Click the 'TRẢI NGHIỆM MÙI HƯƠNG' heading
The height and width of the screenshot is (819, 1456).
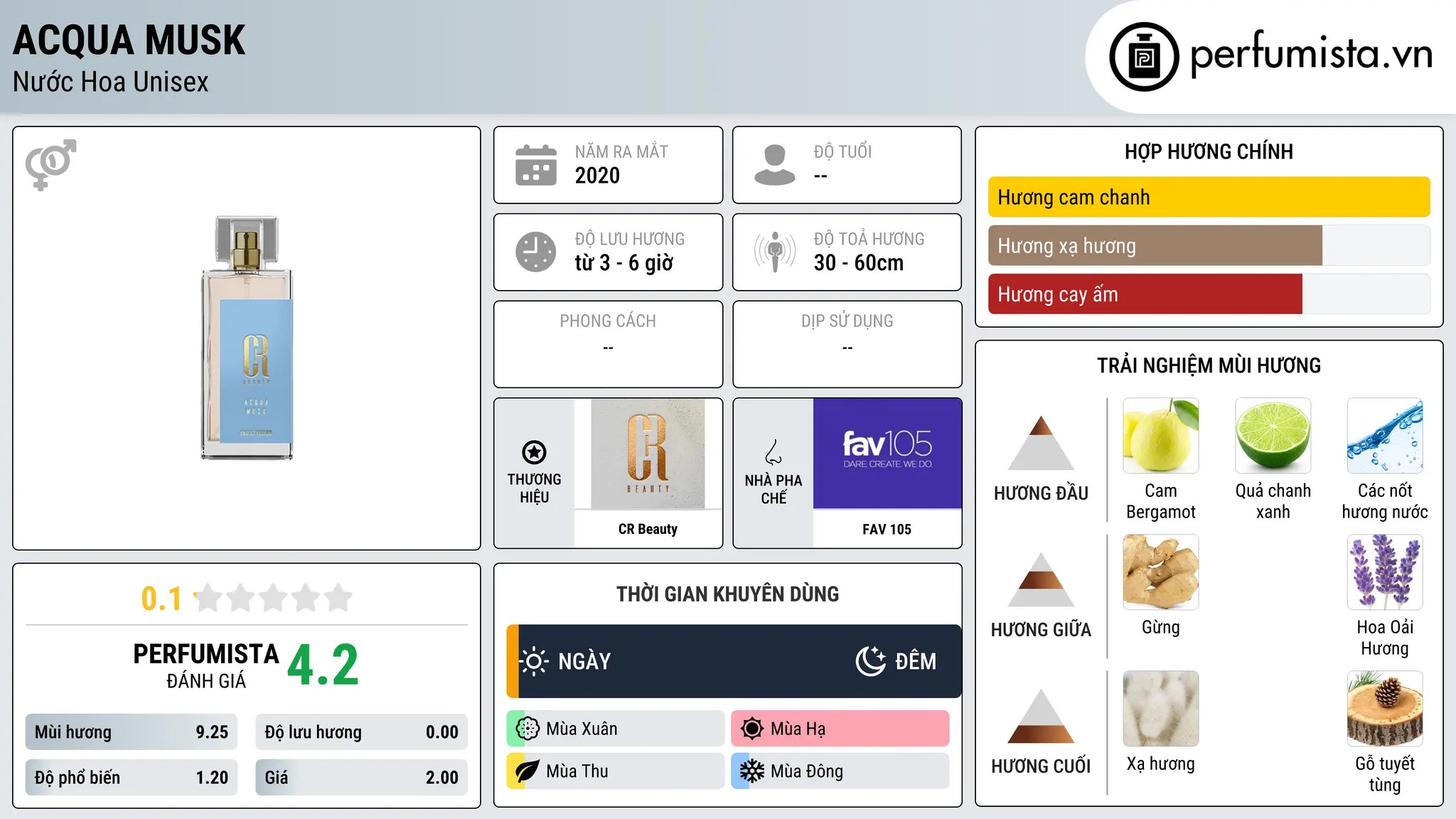1209,365
